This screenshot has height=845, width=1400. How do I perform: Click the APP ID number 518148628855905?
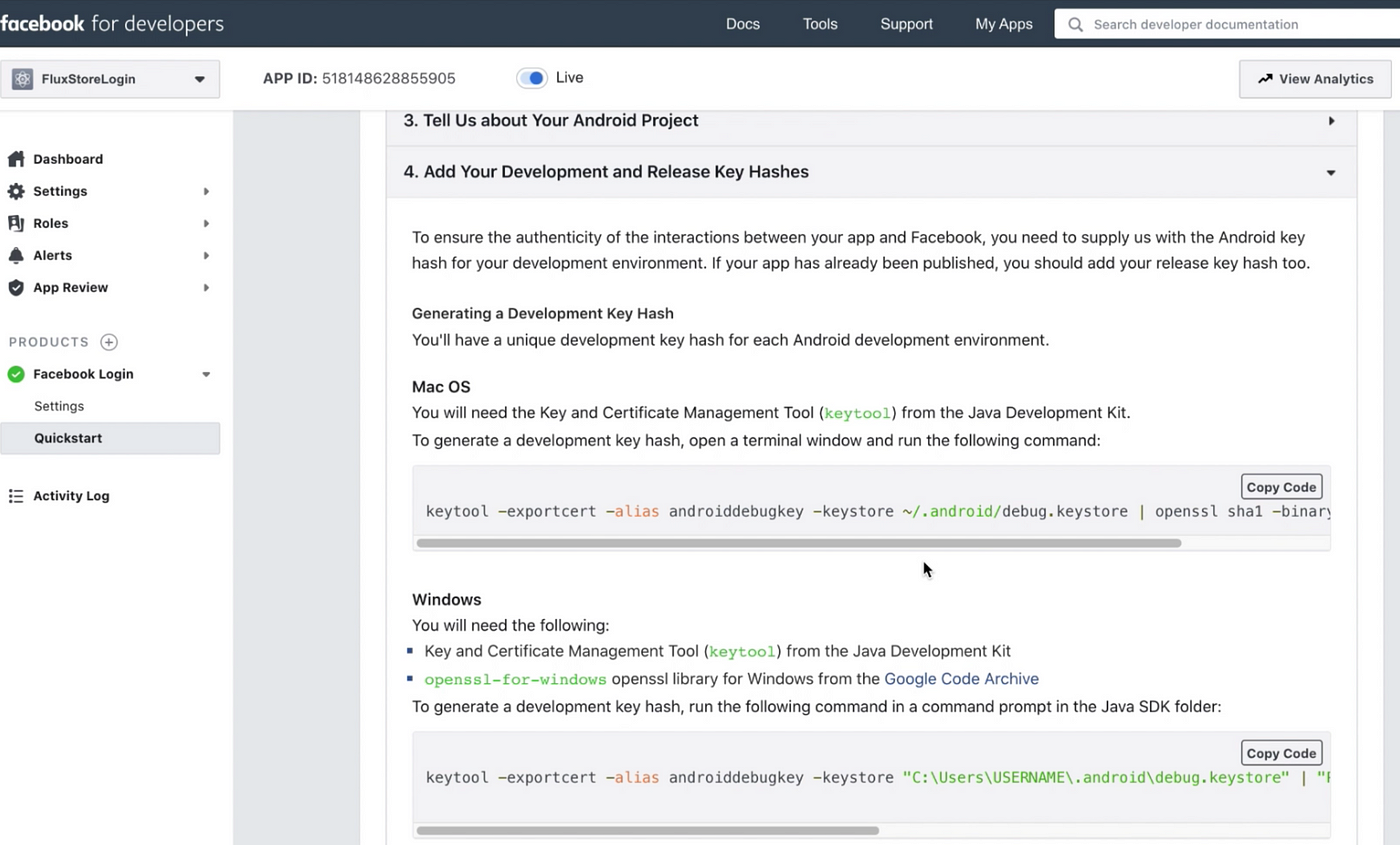pyautogui.click(x=389, y=78)
